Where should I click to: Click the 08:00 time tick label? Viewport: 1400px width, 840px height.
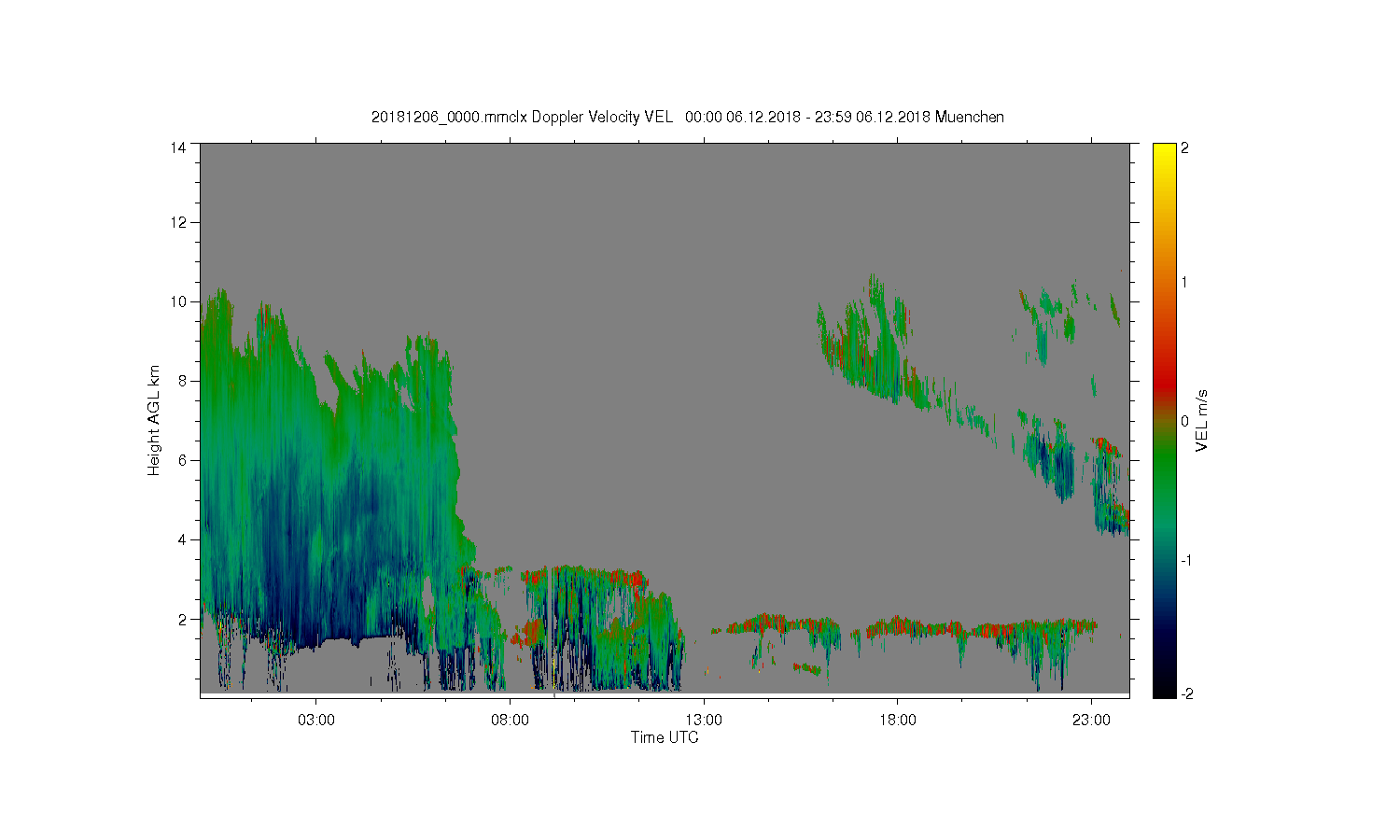click(x=511, y=720)
